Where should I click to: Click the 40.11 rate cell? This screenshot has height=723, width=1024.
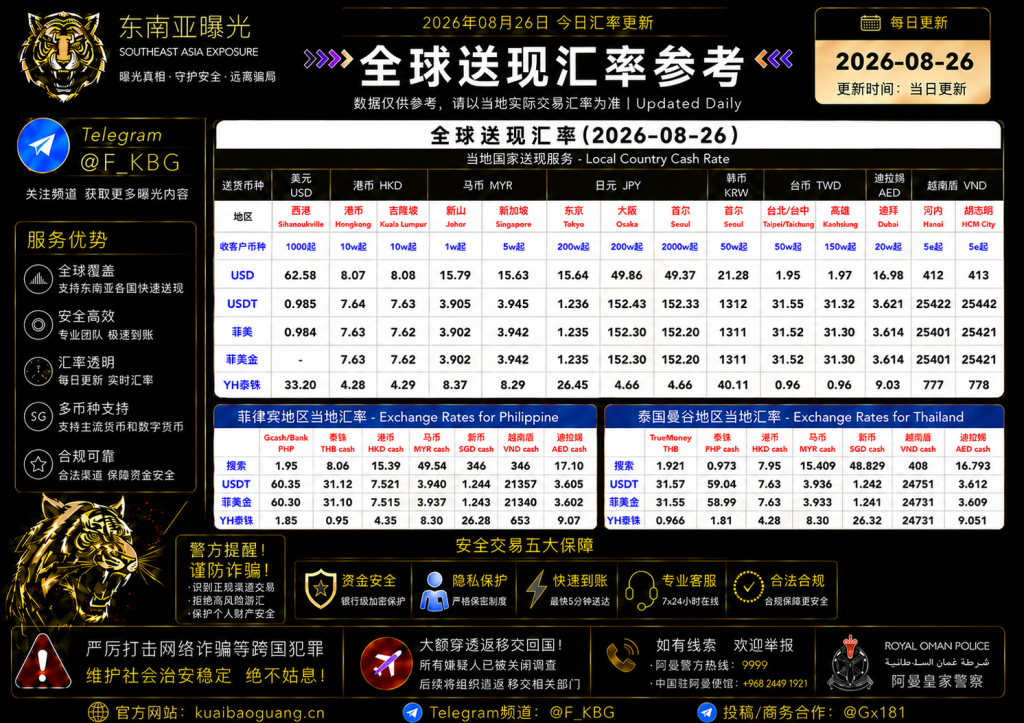pos(733,385)
